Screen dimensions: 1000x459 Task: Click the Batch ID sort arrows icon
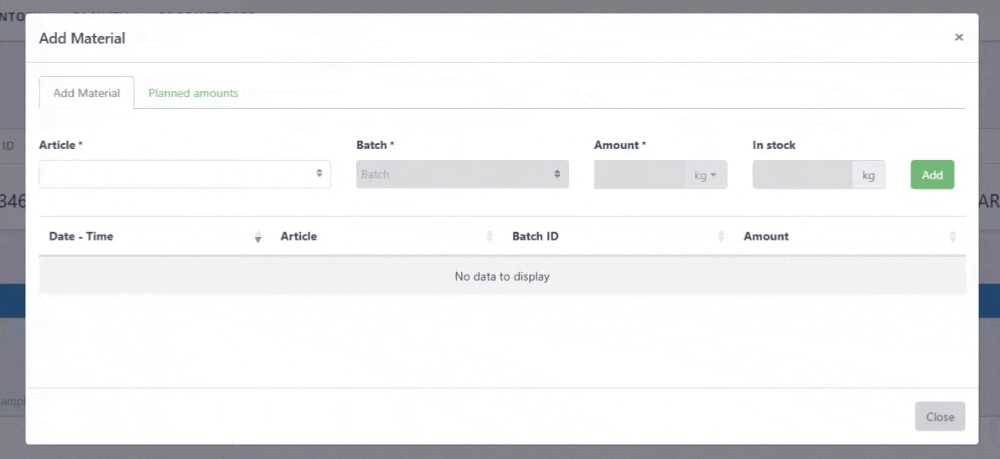721,237
